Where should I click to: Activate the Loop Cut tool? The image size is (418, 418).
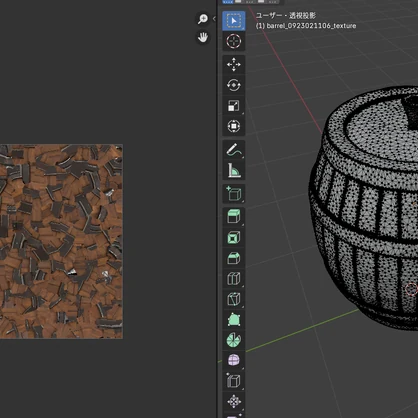(234, 279)
